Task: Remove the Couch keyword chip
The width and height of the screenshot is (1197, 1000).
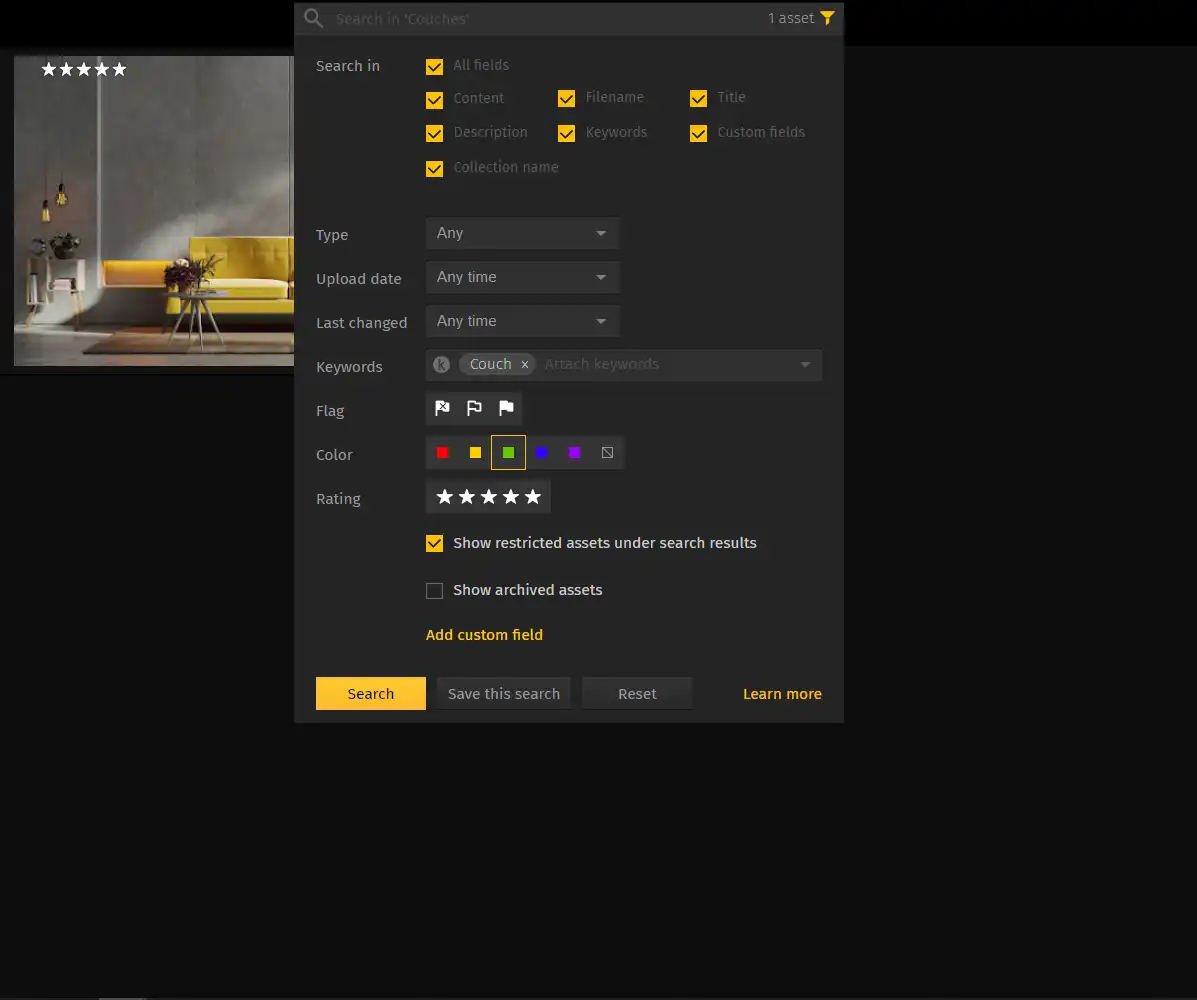Action: click(x=524, y=364)
